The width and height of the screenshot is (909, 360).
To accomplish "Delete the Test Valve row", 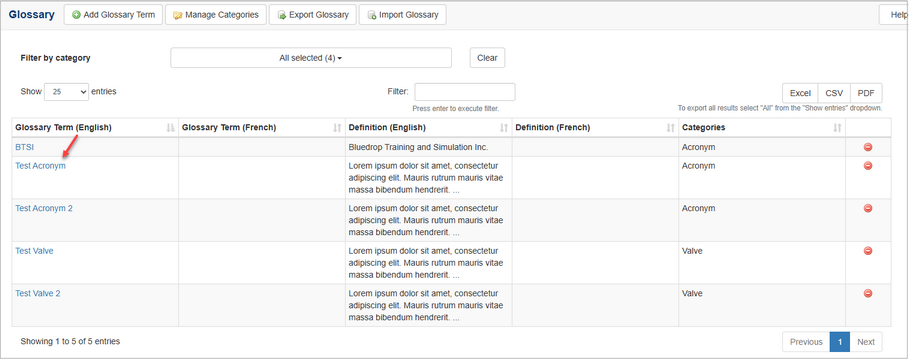I will pyautogui.click(x=868, y=251).
